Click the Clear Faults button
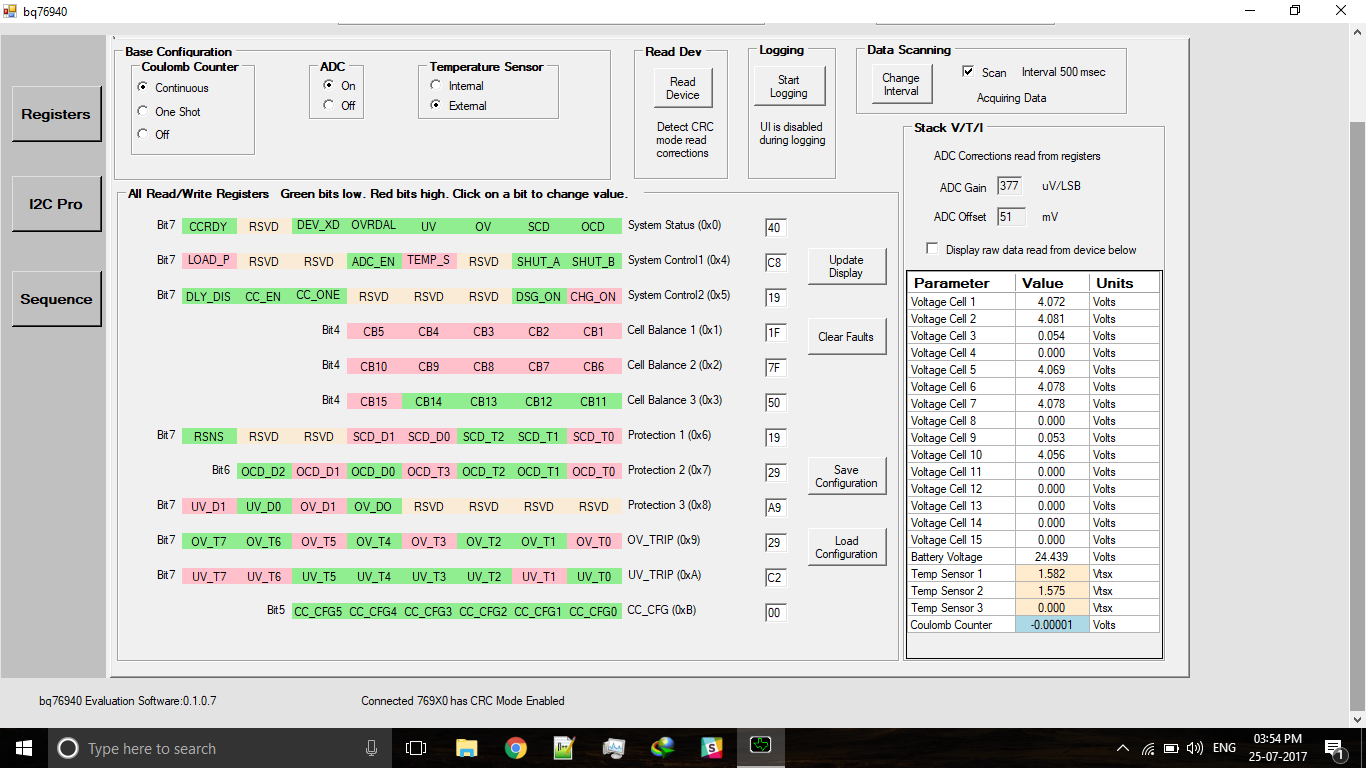This screenshot has height=768, width=1366. 846,336
